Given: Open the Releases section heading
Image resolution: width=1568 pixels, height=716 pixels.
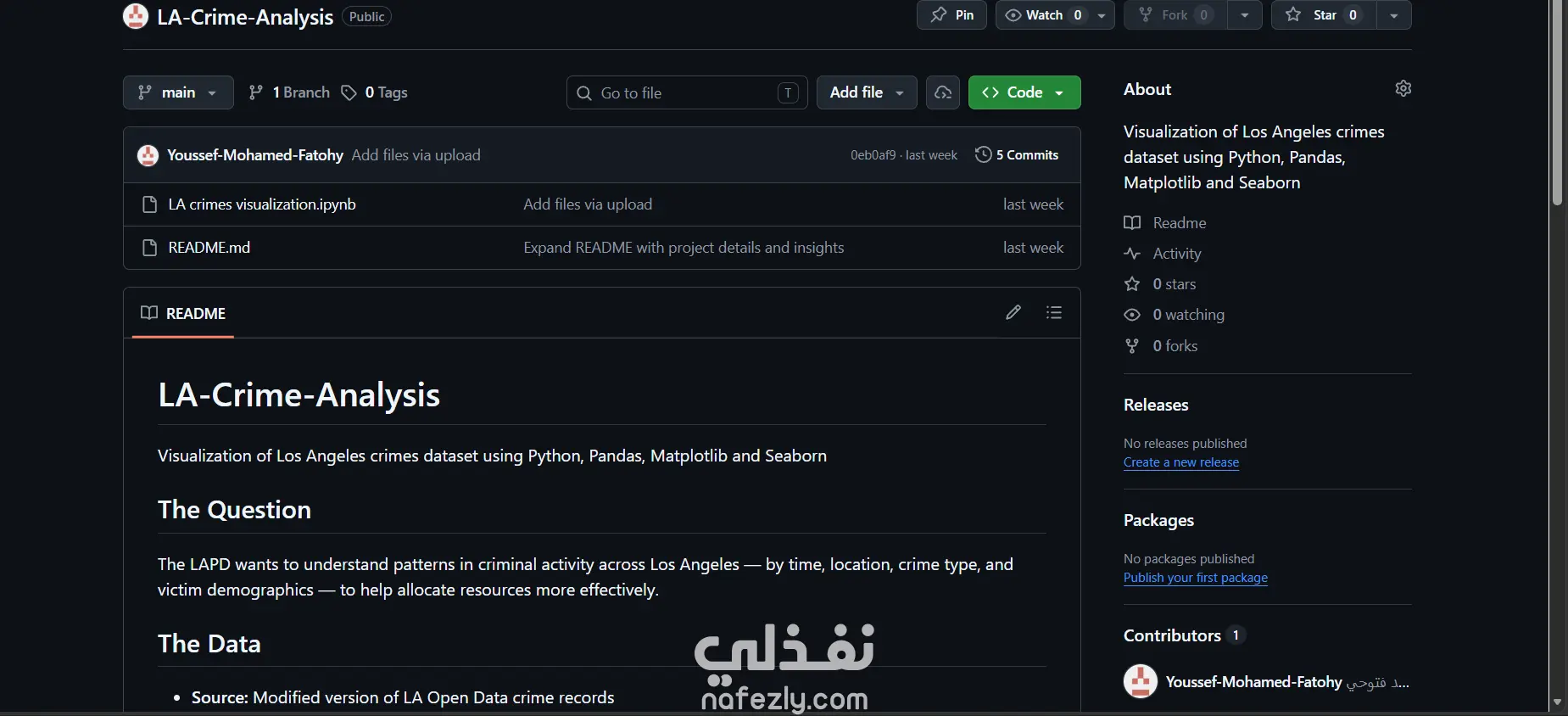Looking at the screenshot, I should click(x=1156, y=405).
